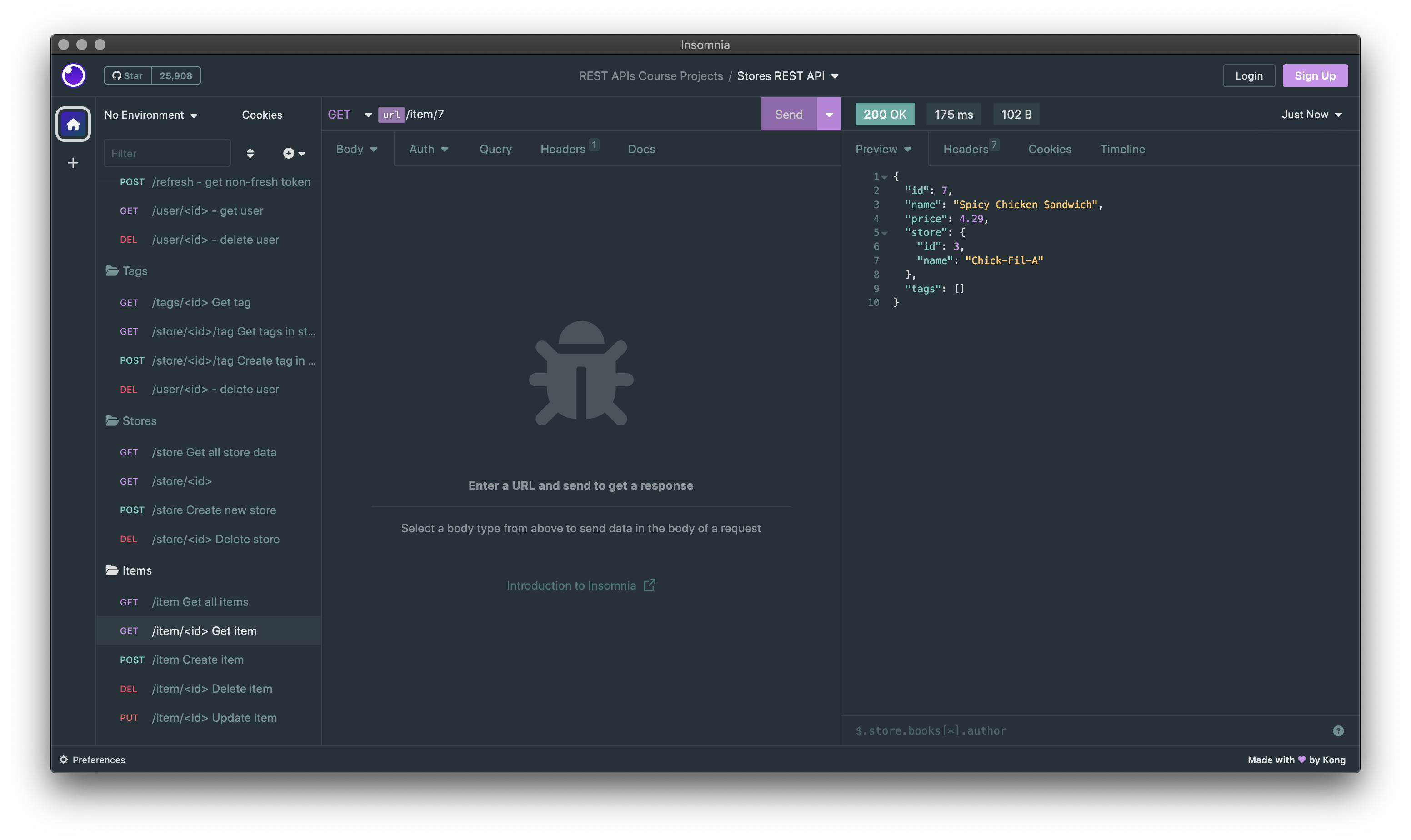Screen dimensions: 1411x840
Task: Click the Login button
Action: click(1249, 76)
